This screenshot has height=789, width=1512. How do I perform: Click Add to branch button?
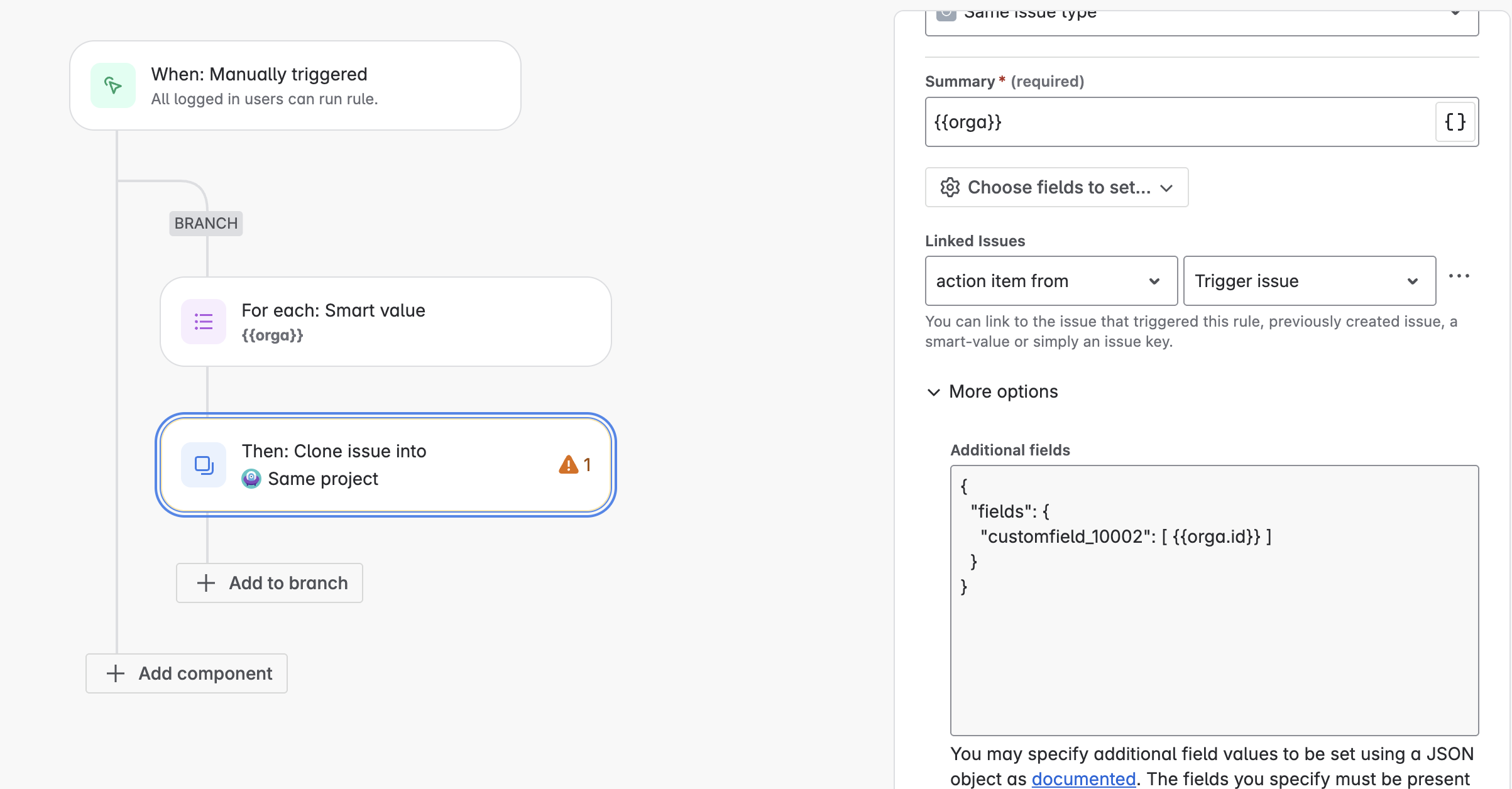coord(270,583)
